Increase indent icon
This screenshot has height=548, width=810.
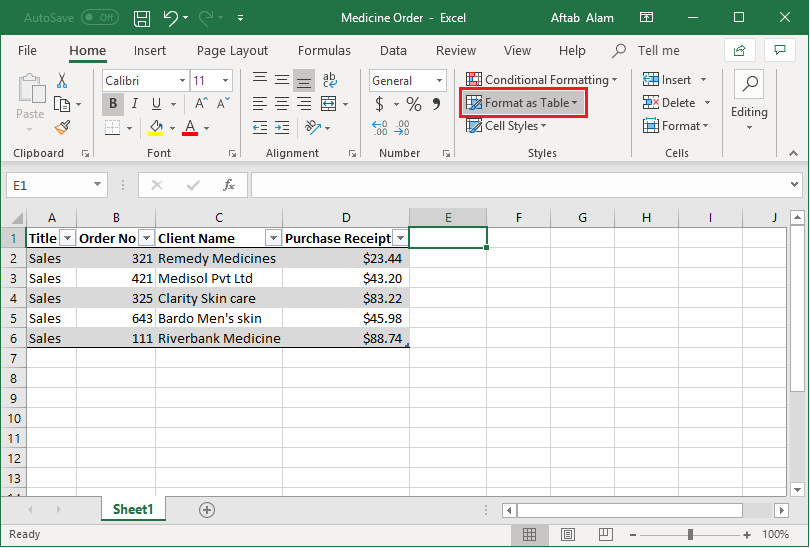282,128
